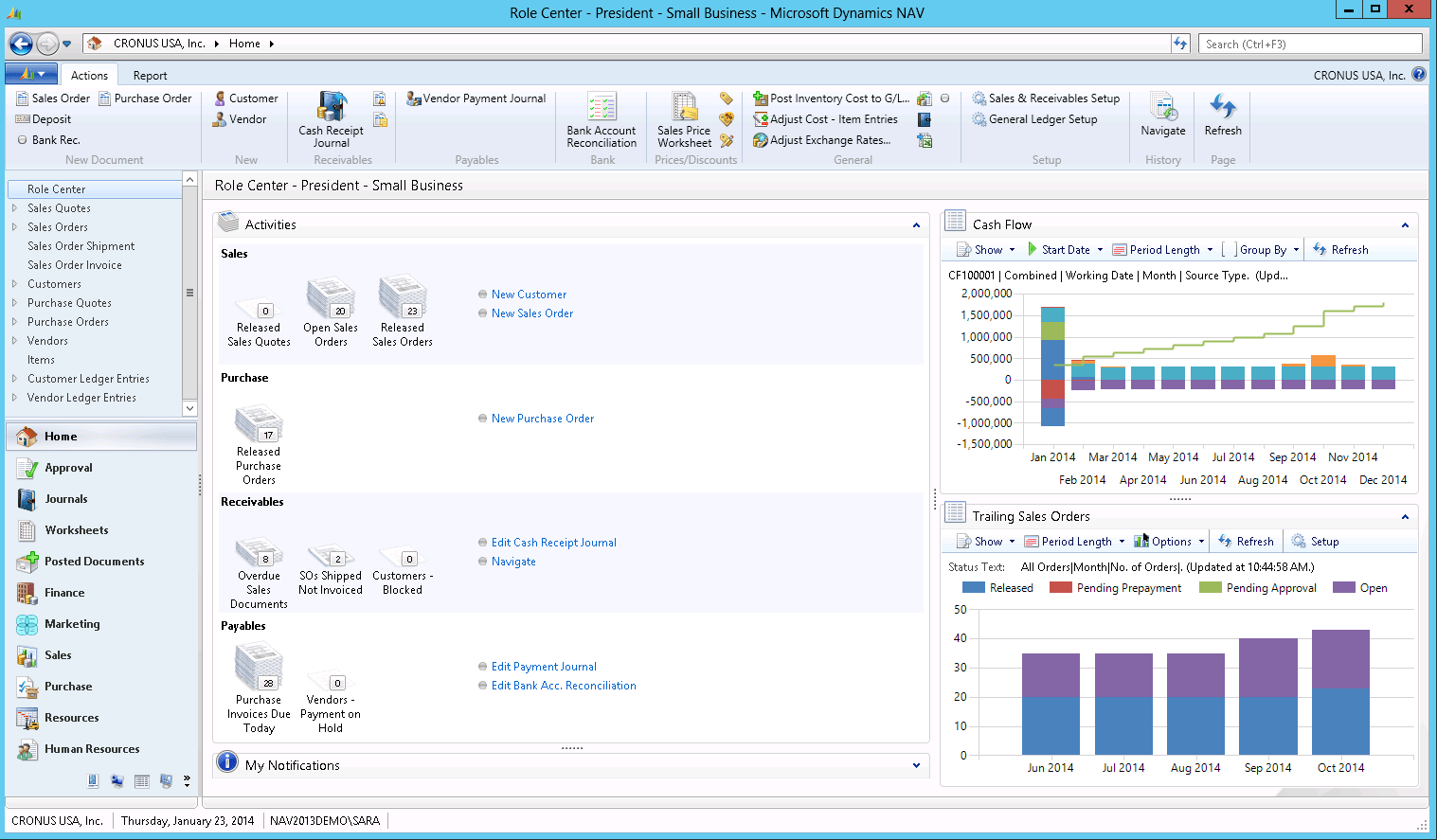This screenshot has height=840, width=1437.
Task: Open the Journals navigation section
Action: pyautogui.click(x=102, y=499)
